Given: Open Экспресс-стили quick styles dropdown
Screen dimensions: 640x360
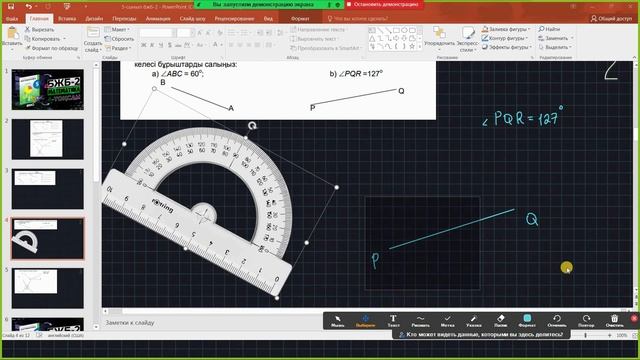Looking at the screenshot, I should pyautogui.click(x=468, y=39).
